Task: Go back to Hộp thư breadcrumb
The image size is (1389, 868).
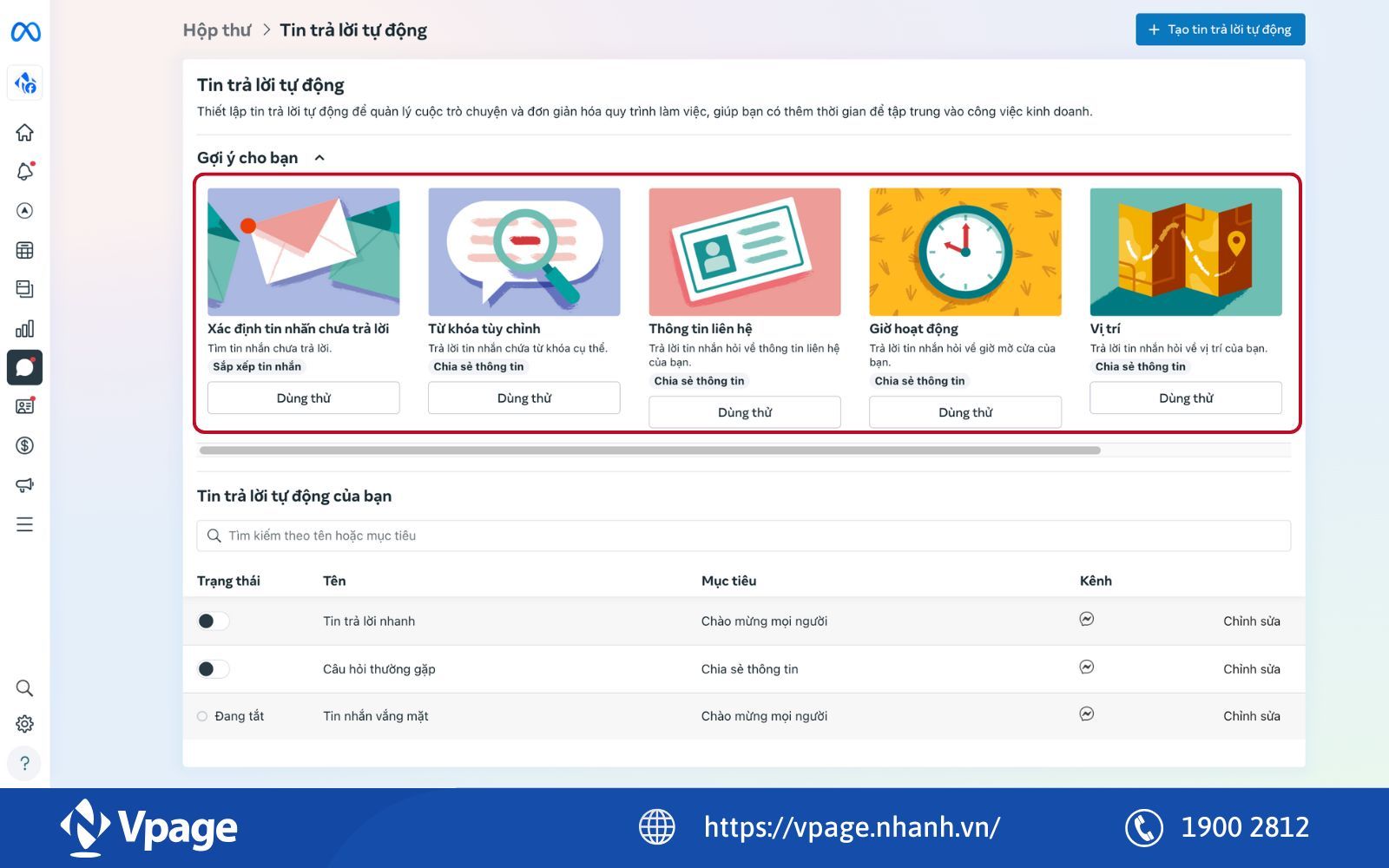Action: coord(217,30)
